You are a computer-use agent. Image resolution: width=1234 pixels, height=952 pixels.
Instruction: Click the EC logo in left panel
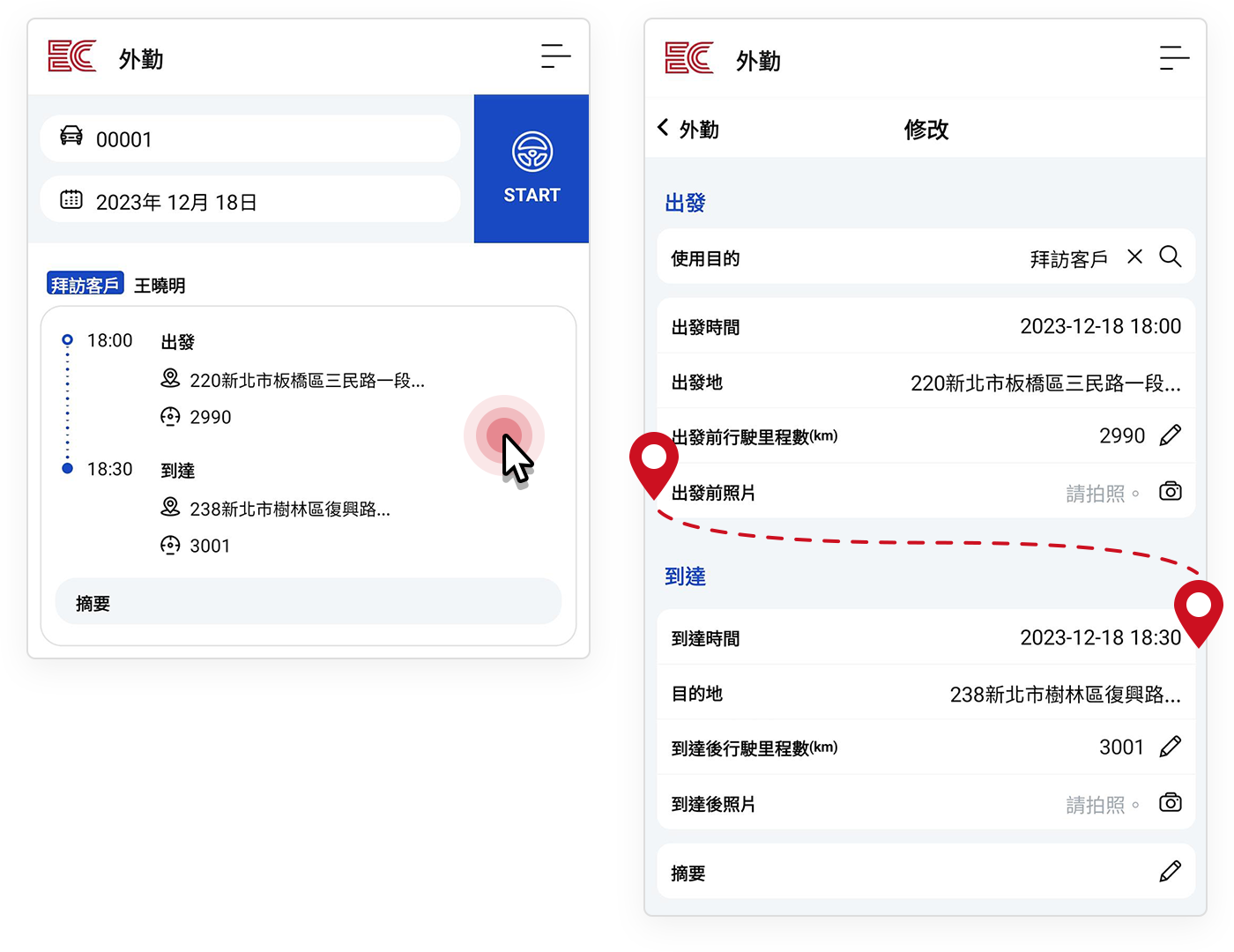pos(72,56)
